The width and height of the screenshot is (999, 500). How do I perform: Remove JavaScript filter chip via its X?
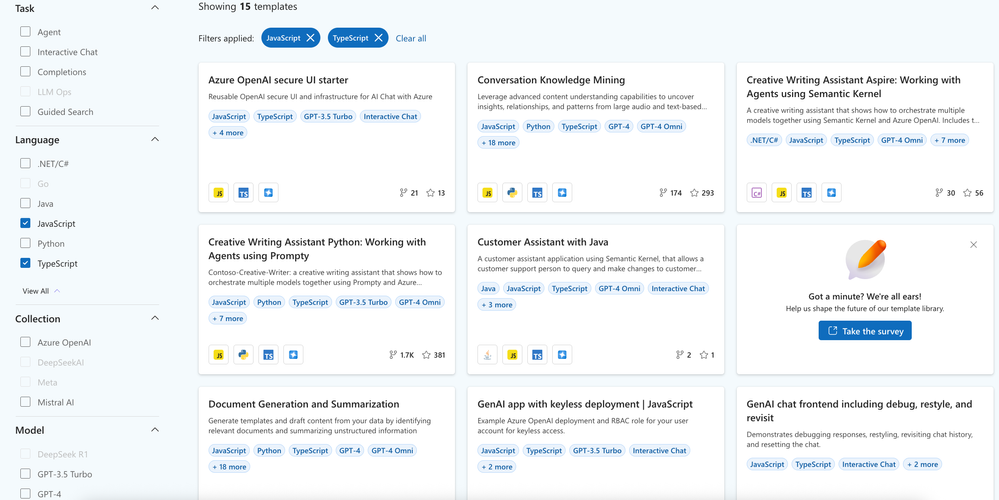point(310,38)
